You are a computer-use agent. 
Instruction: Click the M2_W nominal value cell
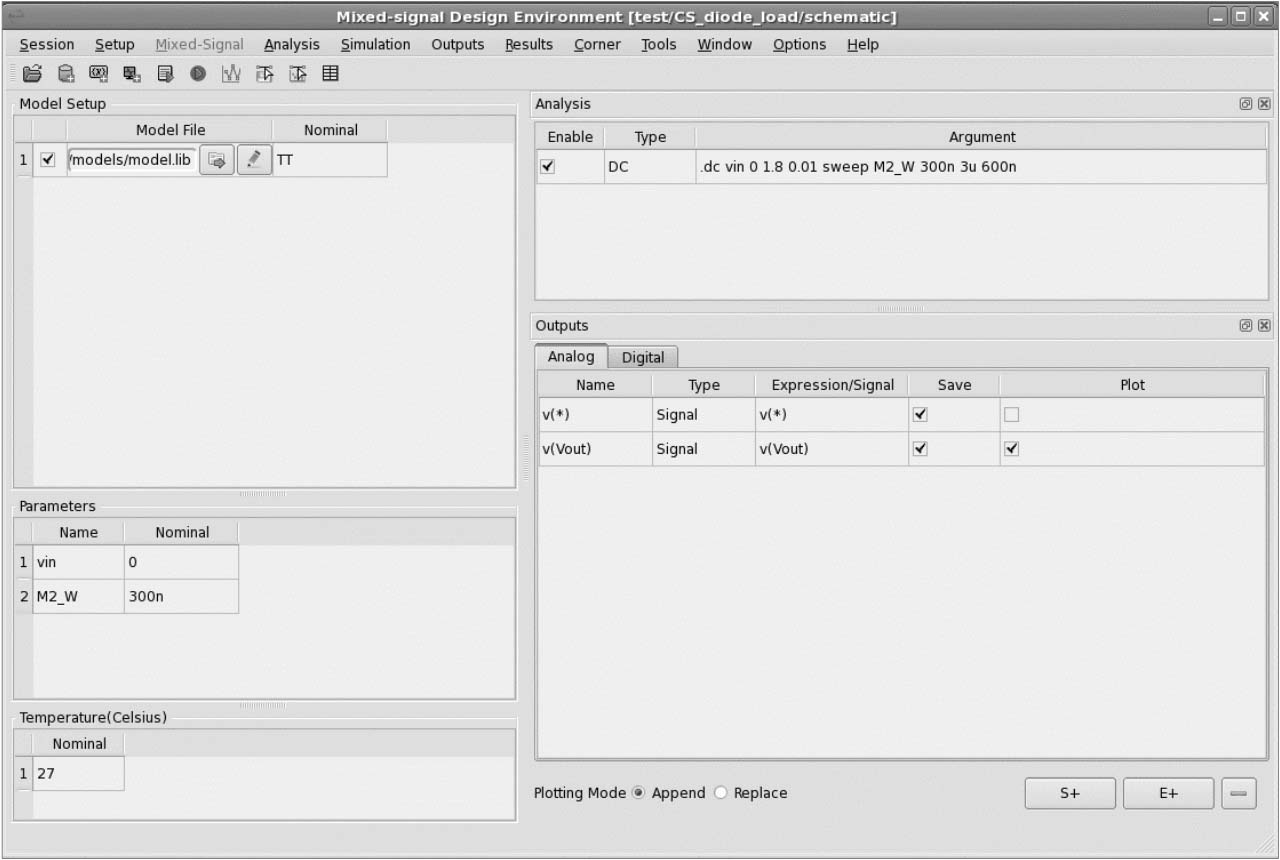pos(181,596)
